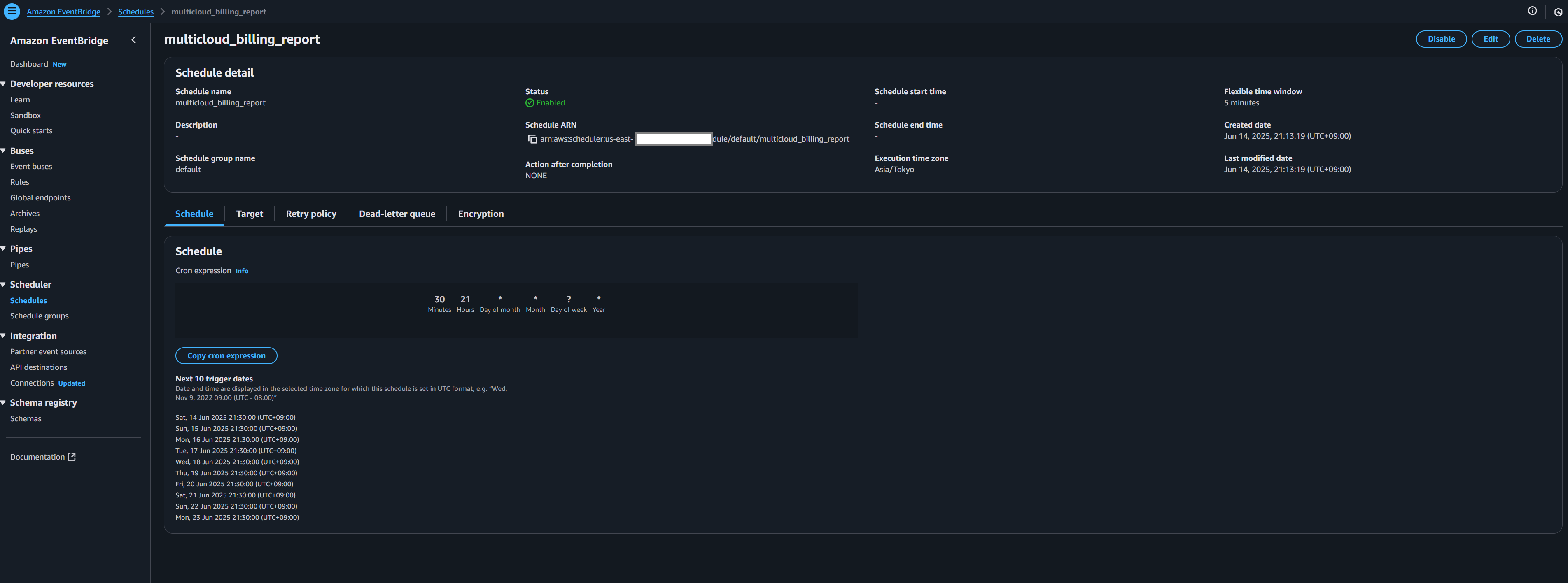1568x583 pixels.
Task: Open Archives in the sidebar
Action: pyautogui.click(x=25, y=214)
